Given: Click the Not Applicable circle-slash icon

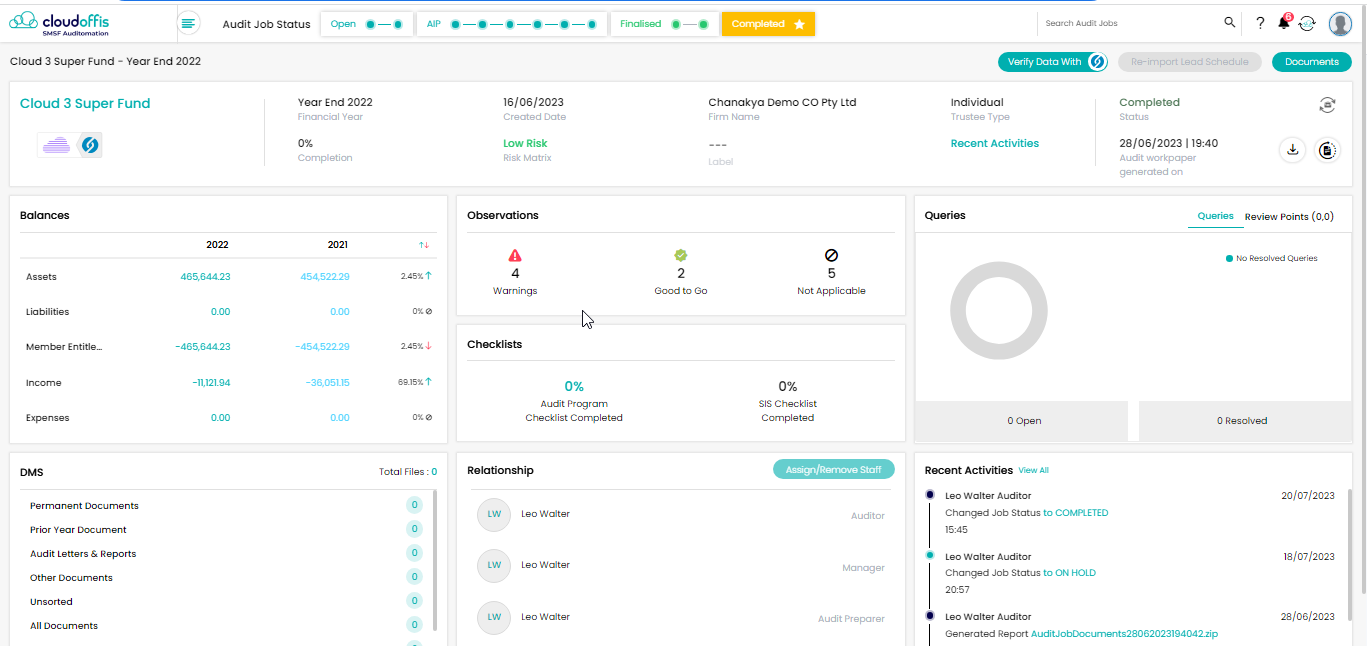Looking at the screenshot, I should (x=831, y=256).
